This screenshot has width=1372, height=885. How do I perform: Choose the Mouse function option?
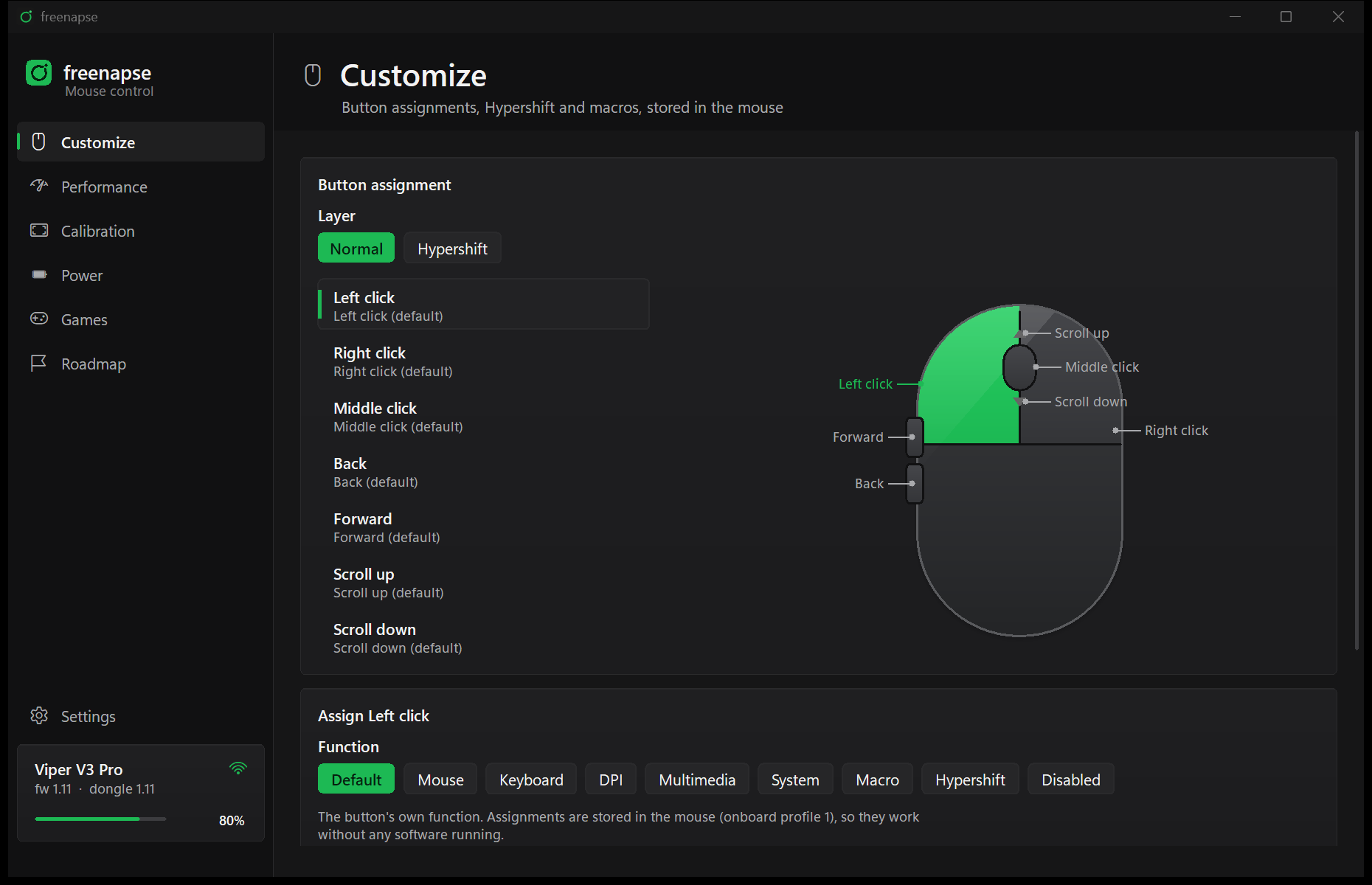pyautogui.click(x=440, y=780)
